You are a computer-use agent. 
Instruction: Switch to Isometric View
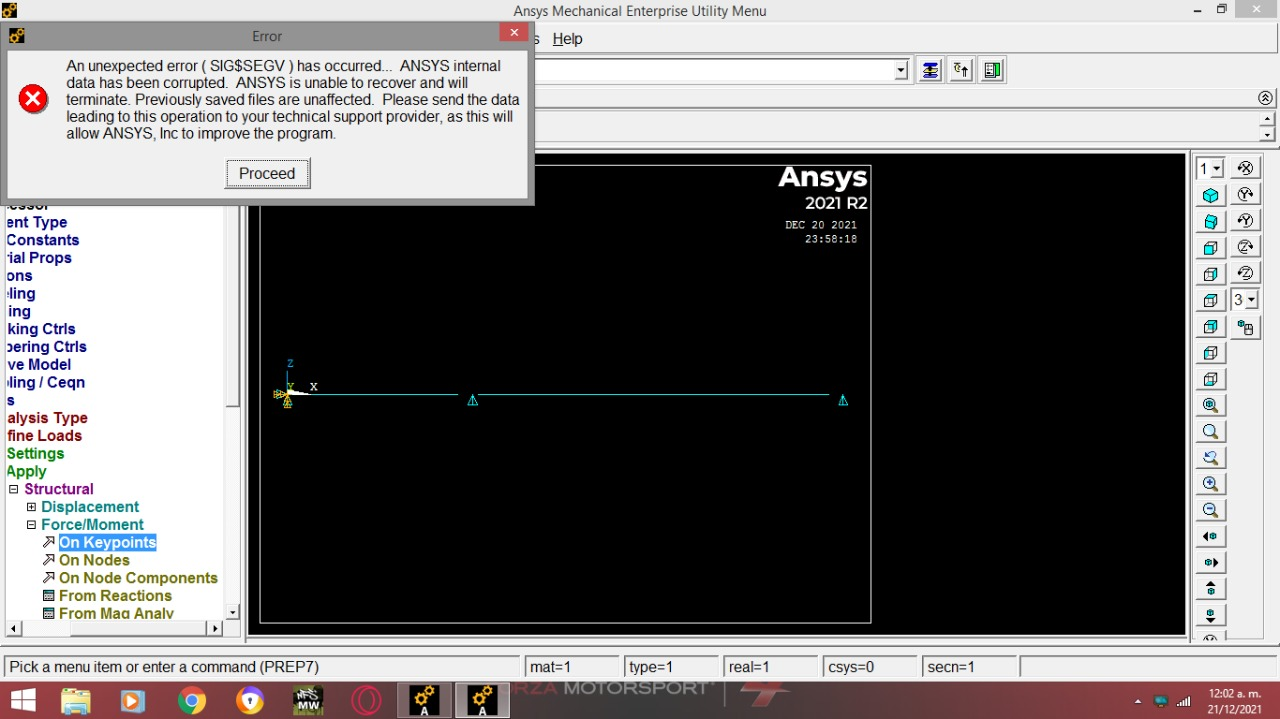coord(1210,196)
